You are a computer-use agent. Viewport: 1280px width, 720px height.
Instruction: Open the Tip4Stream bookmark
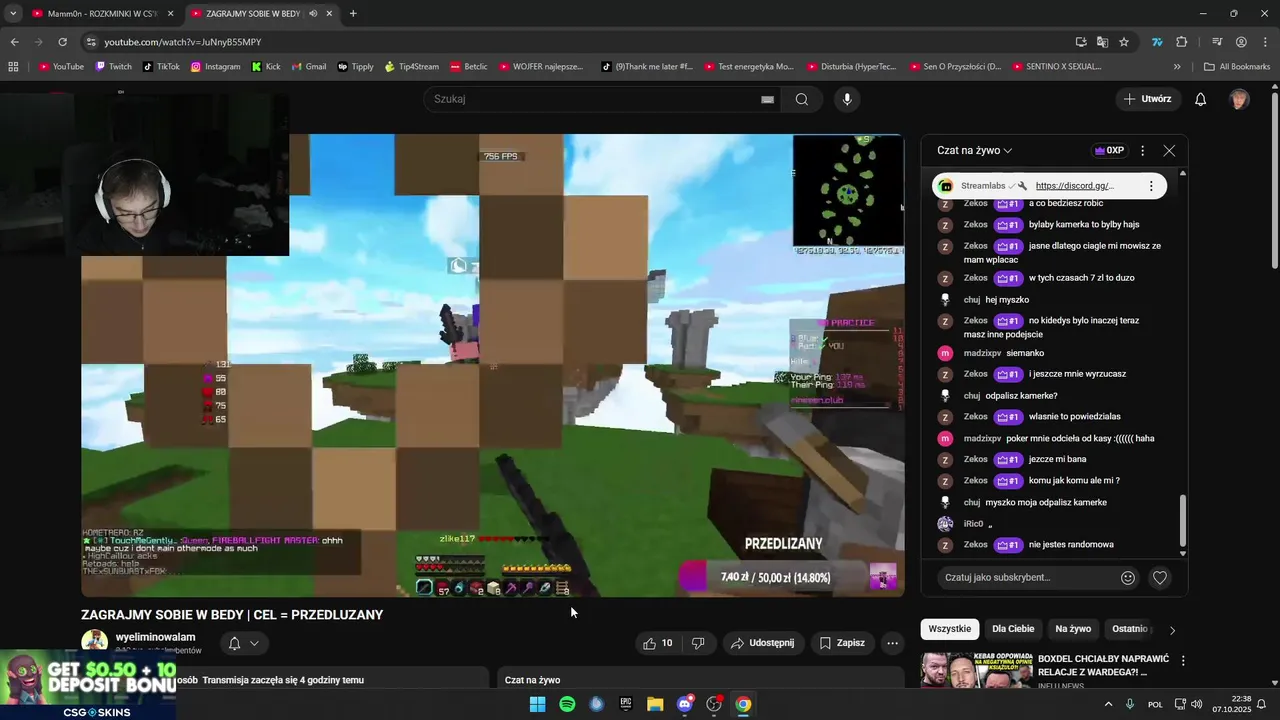(412, 67)
